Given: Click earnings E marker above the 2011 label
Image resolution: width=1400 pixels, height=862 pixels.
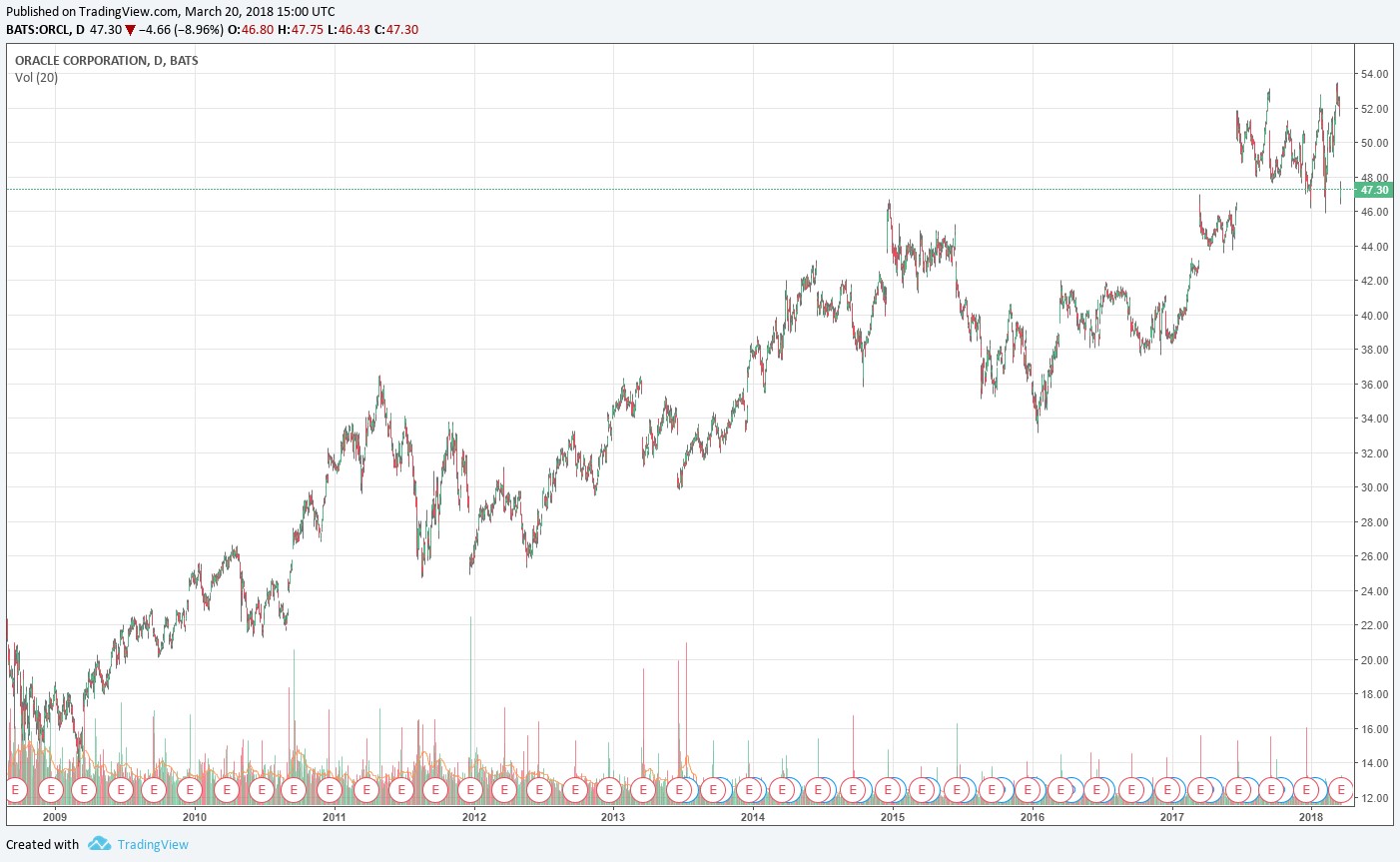Looking at the screenshot, I should tap(332, 789).
